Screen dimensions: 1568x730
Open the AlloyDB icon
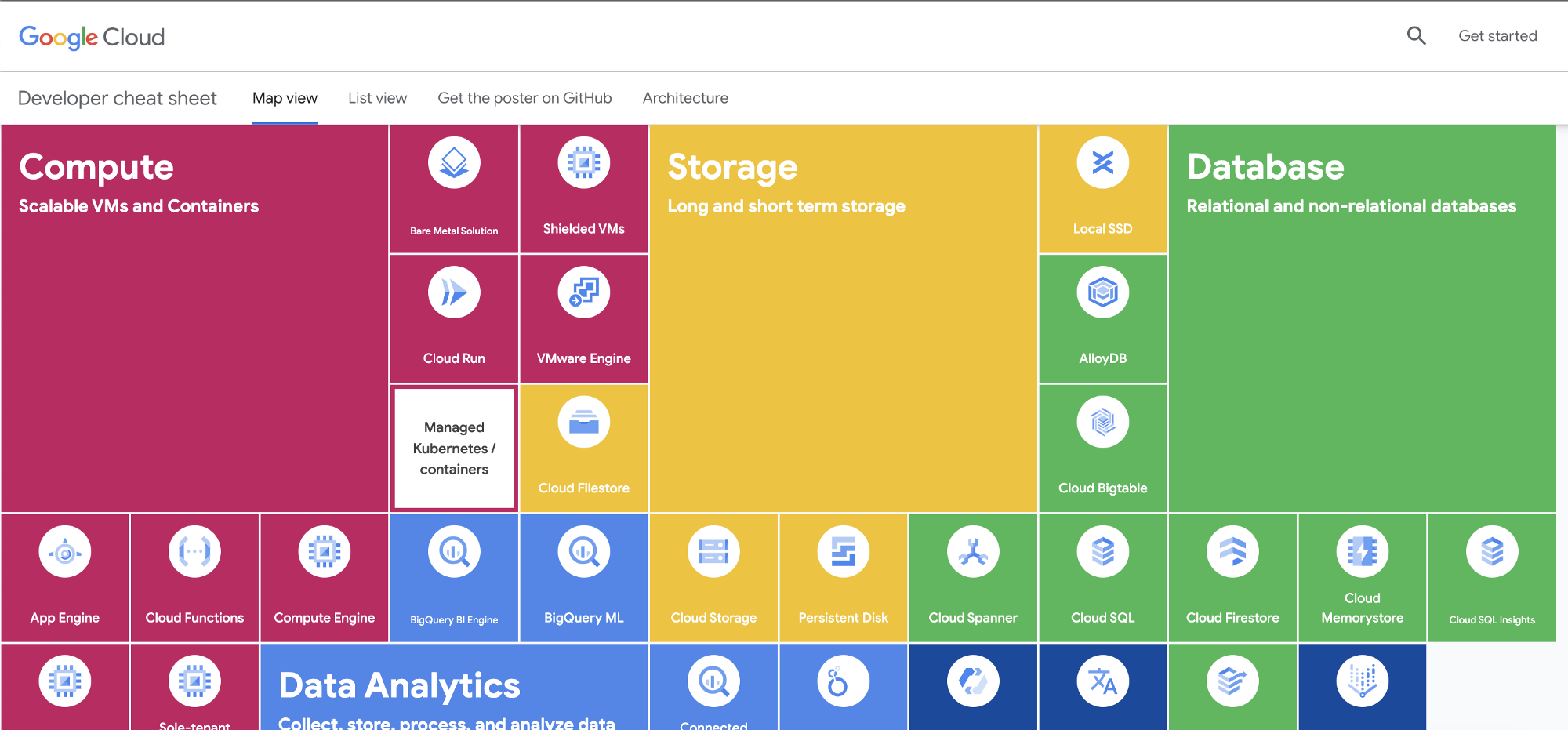pyautogui.click(x=1103, y=292)
